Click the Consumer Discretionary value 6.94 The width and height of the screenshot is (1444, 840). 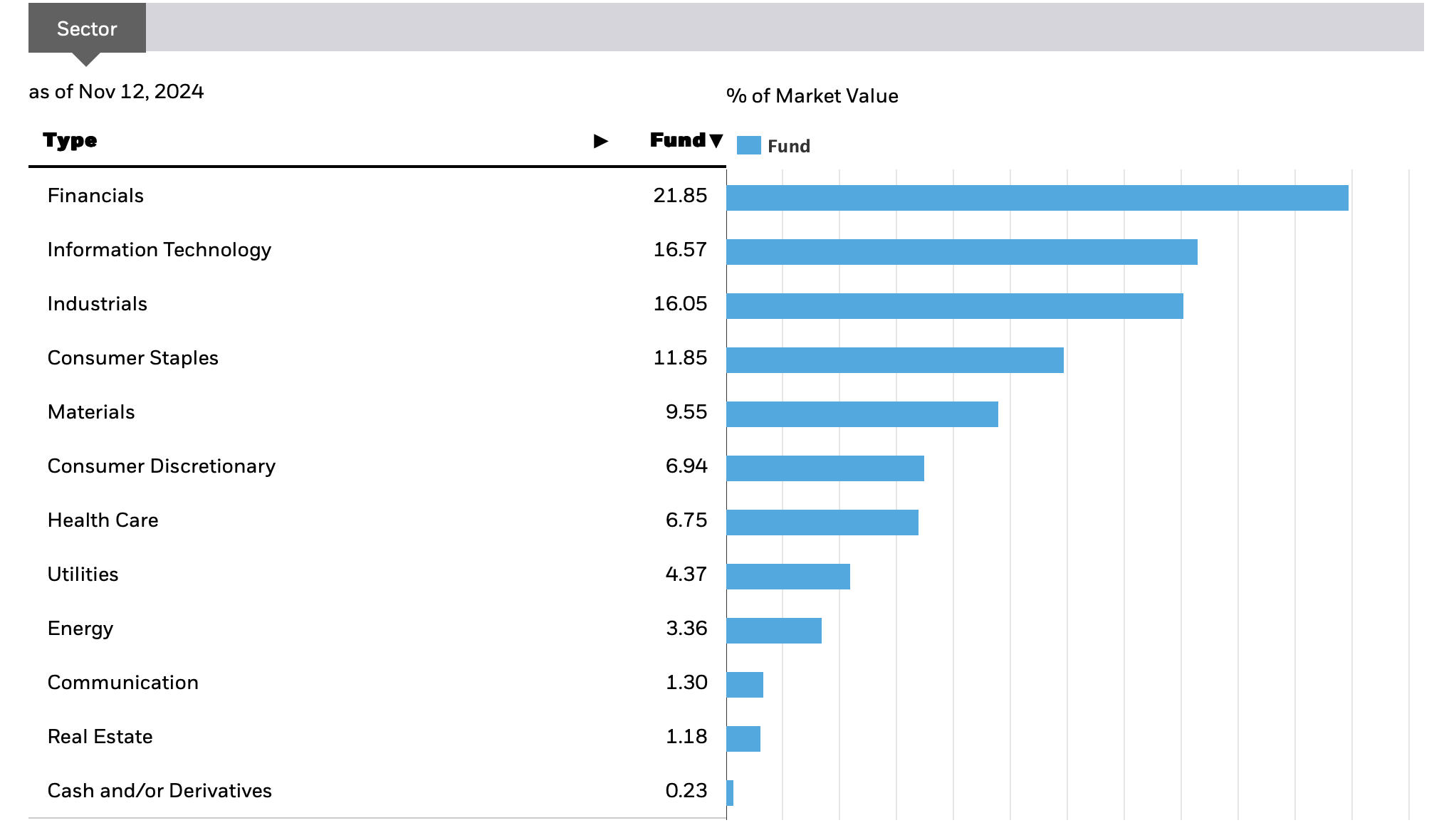click(686, 466)
